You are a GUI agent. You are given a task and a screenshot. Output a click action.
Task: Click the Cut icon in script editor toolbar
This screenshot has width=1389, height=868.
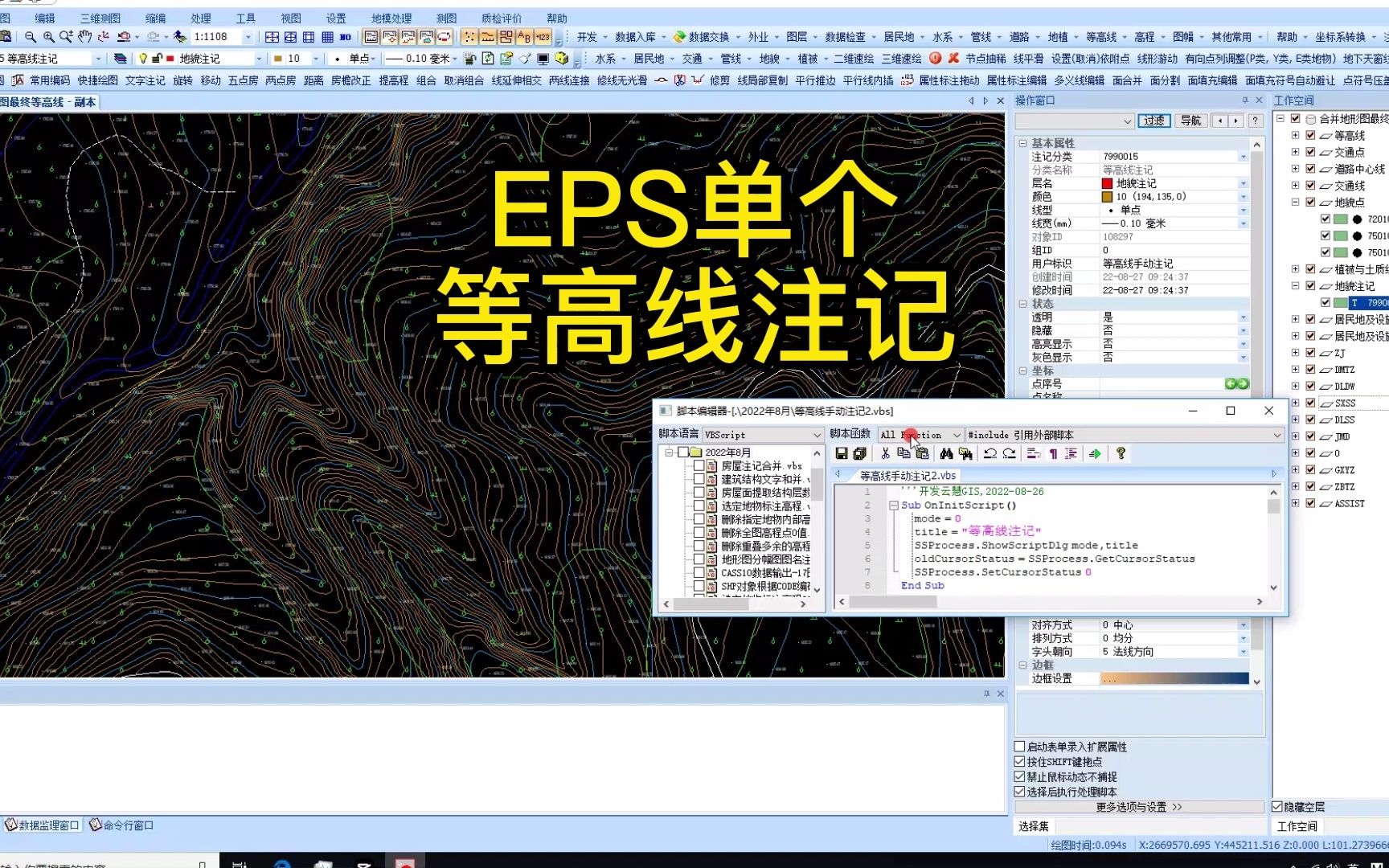[885, 453]
